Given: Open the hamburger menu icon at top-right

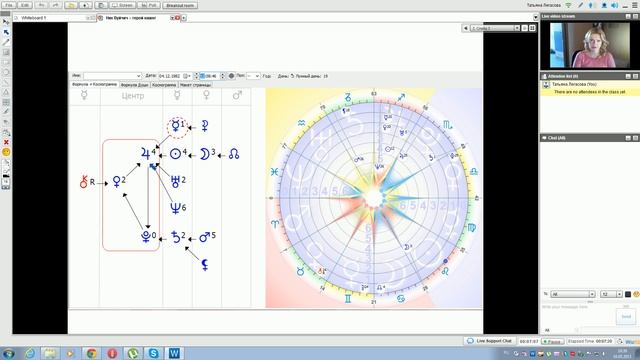Looking at the screenshot, I should coord(635,5).
